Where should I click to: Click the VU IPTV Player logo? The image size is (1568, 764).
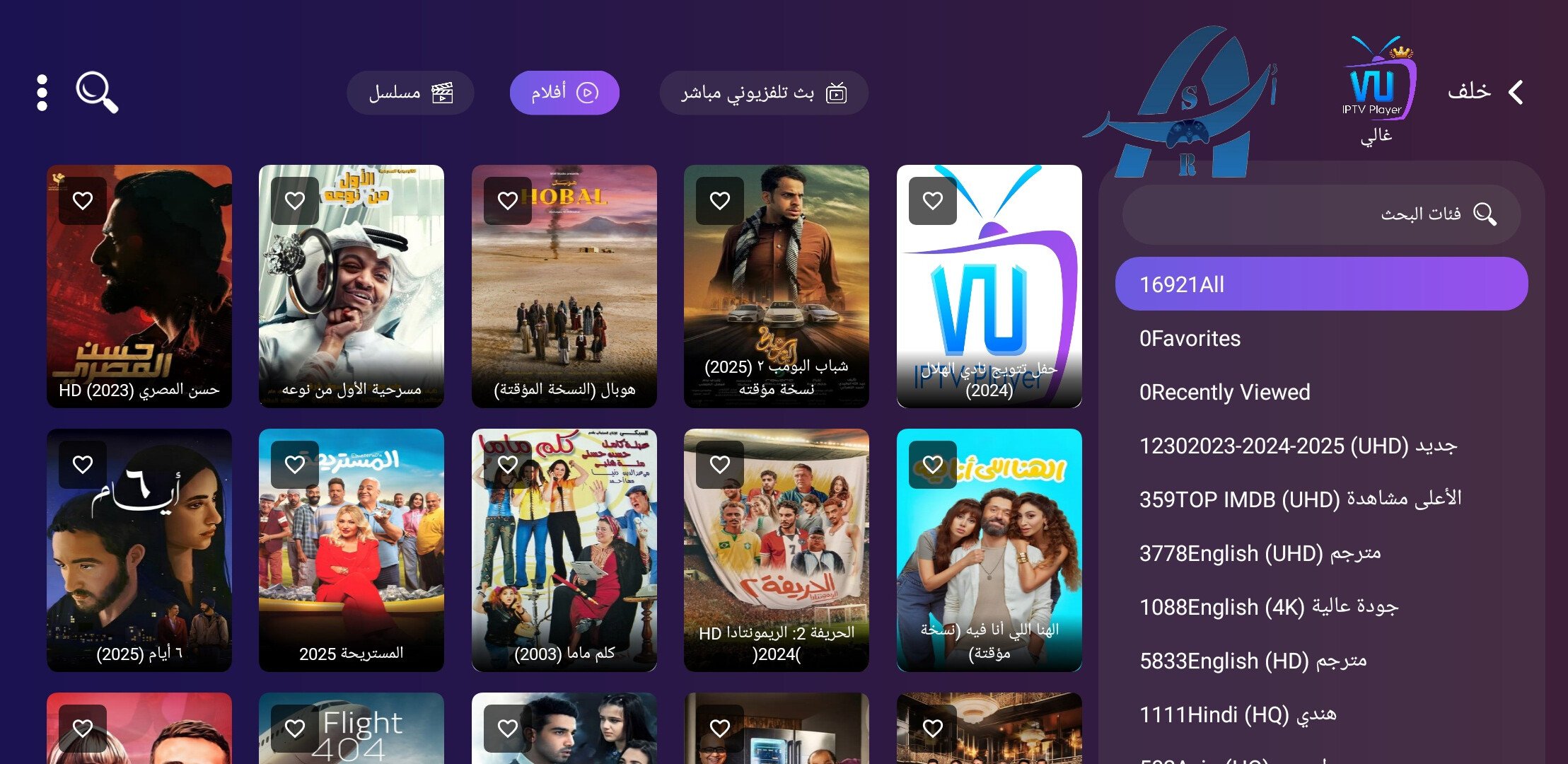coord(1377,78)
